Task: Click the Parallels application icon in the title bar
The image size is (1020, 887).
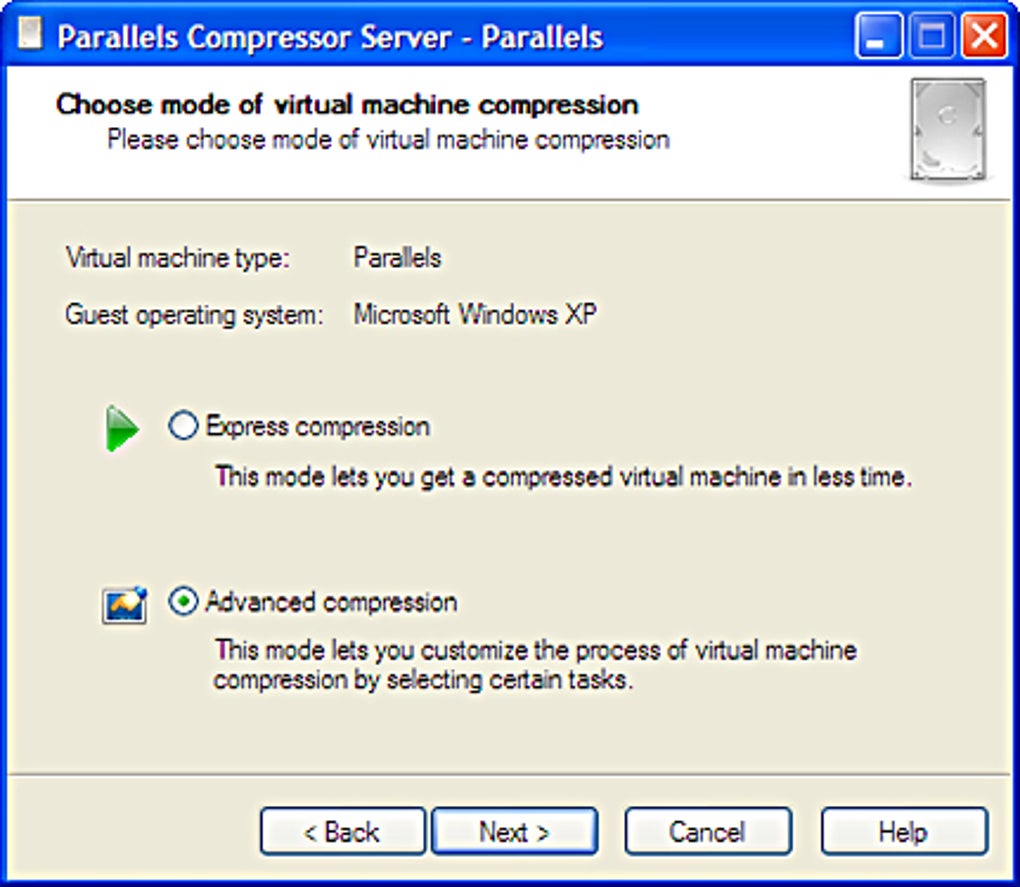Action: (29, 34)
